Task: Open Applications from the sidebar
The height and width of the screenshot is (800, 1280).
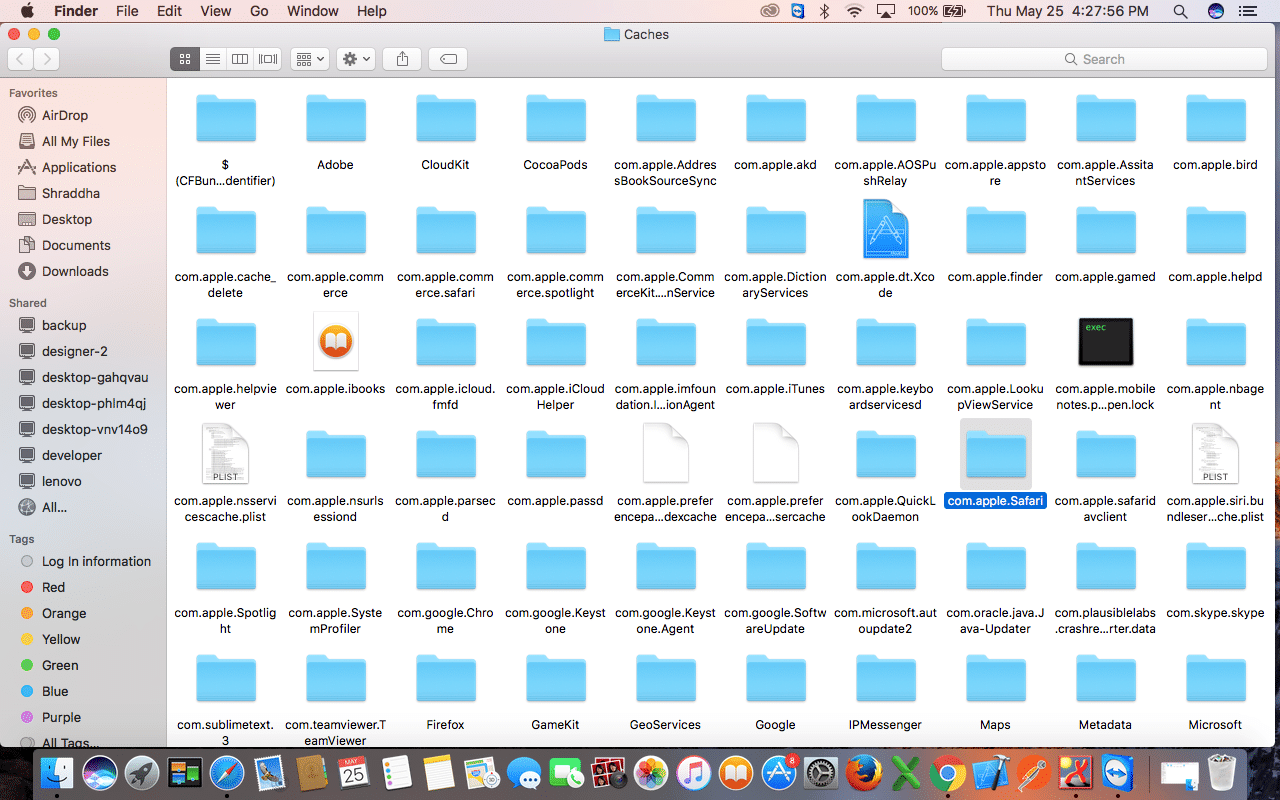Action: coord(79,167)
